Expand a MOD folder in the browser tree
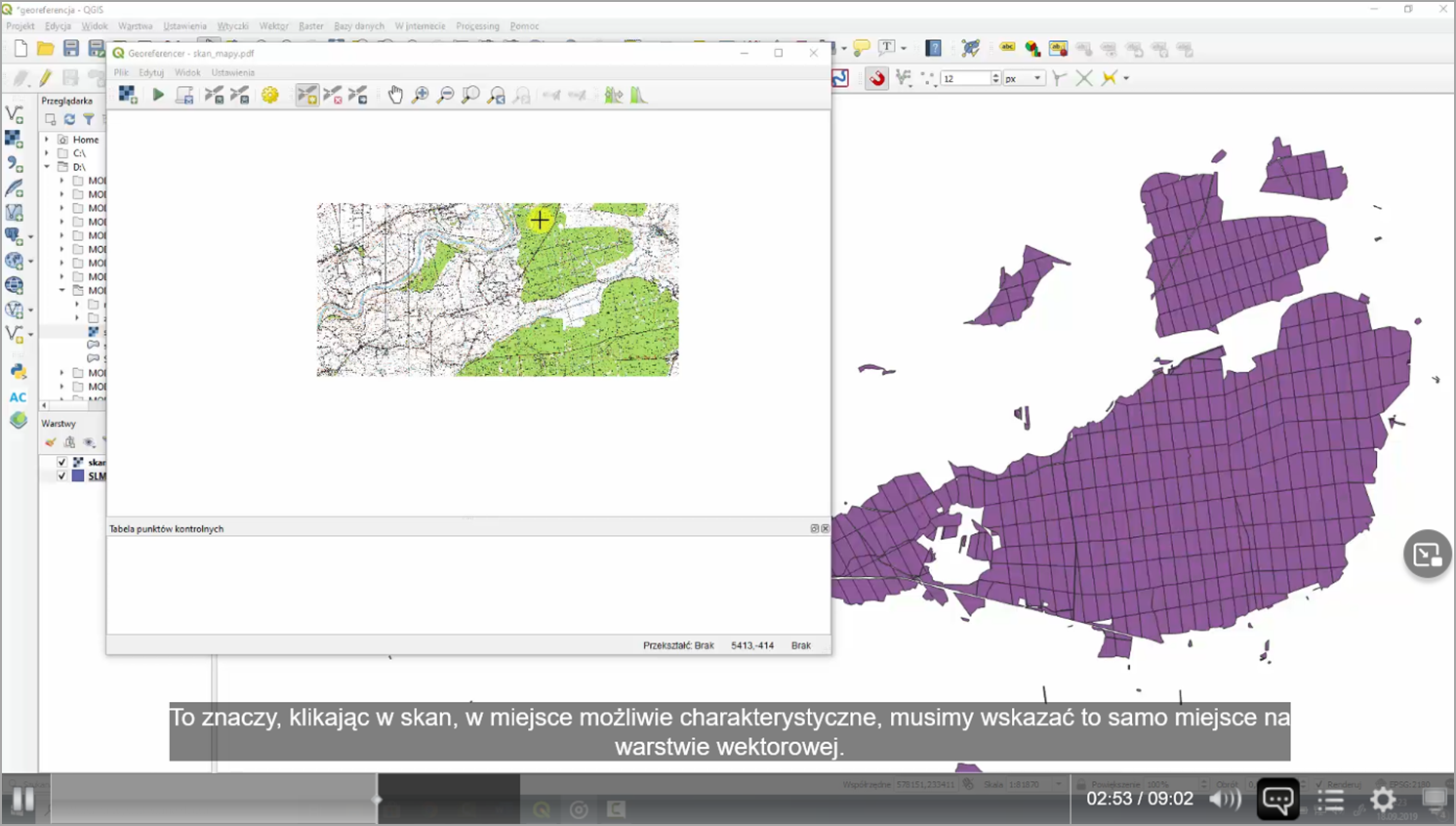Viewport: 1456px width, 826px height. click(61, 181)
